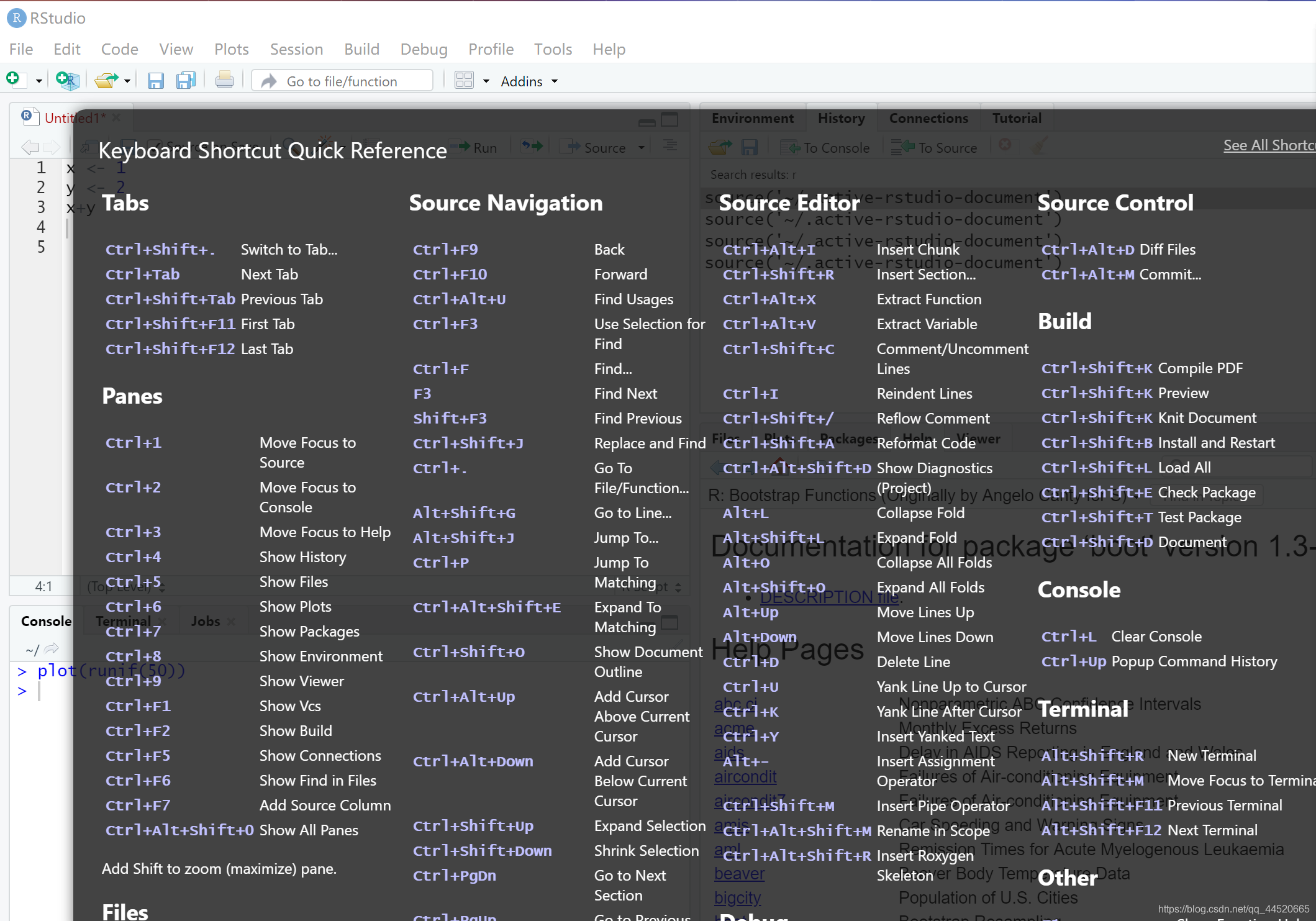The image size is (1316, 921).
Task: Click the editor back navigation arrow
Action: (x=30, y=147)
